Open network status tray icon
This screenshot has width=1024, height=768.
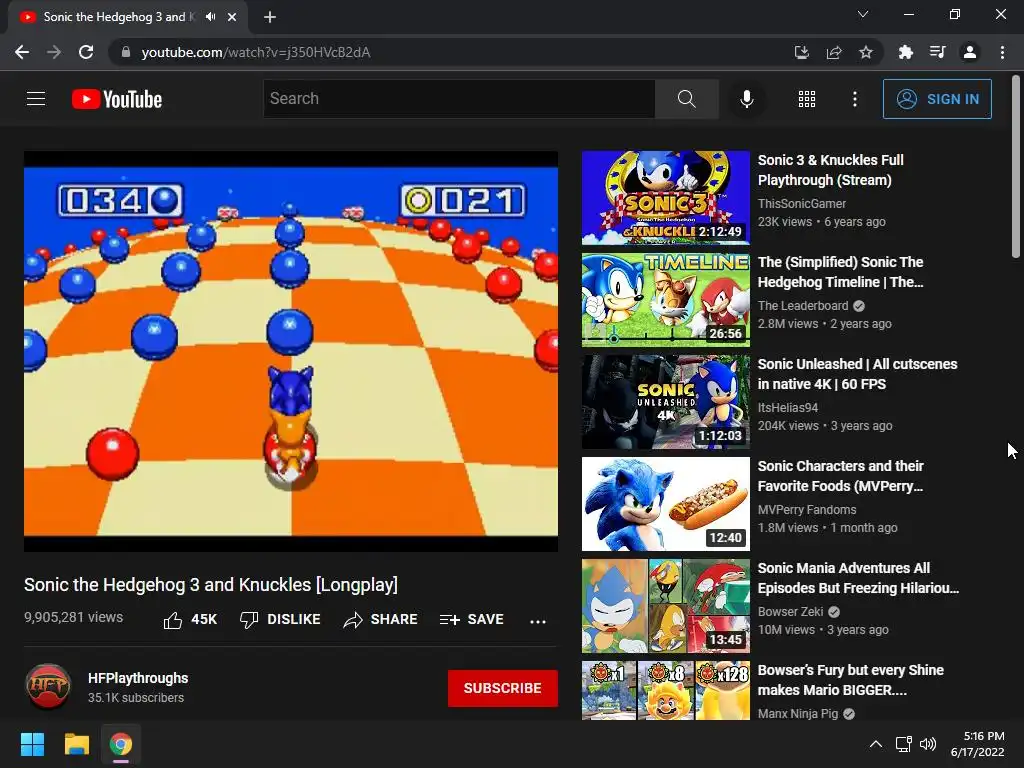(x=904, y=744)
